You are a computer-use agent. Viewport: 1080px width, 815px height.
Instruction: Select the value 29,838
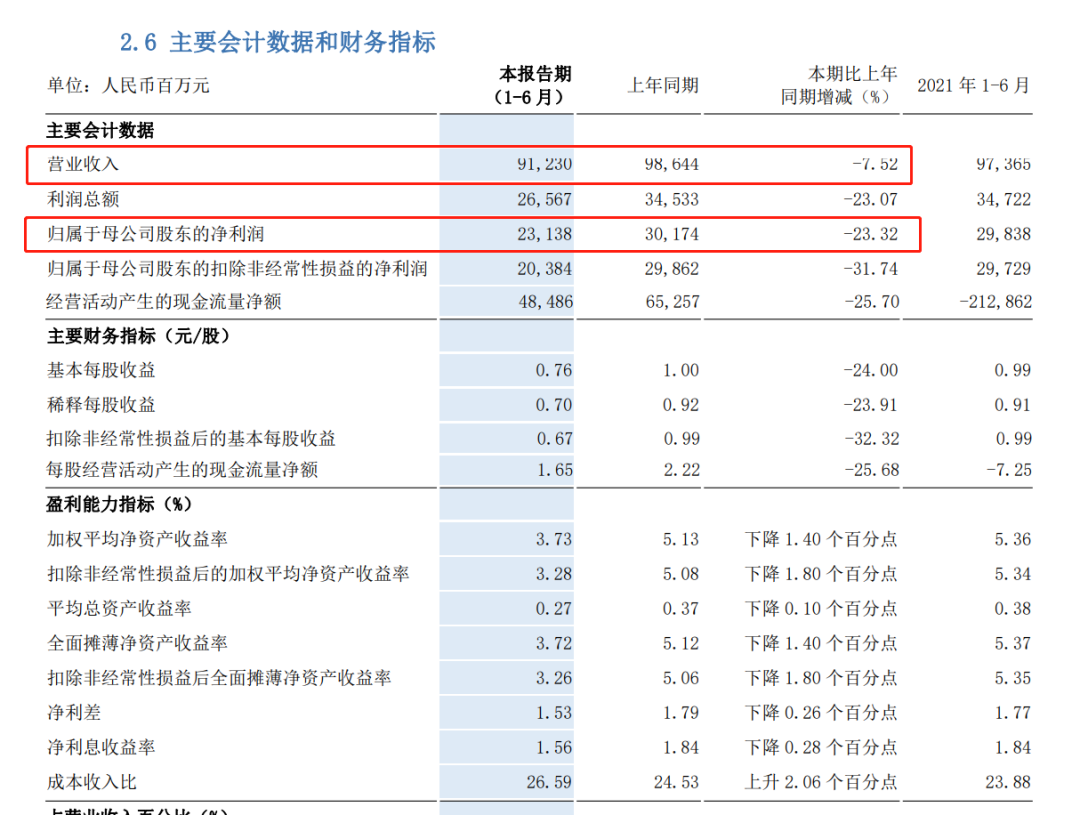click(1004, 234)
